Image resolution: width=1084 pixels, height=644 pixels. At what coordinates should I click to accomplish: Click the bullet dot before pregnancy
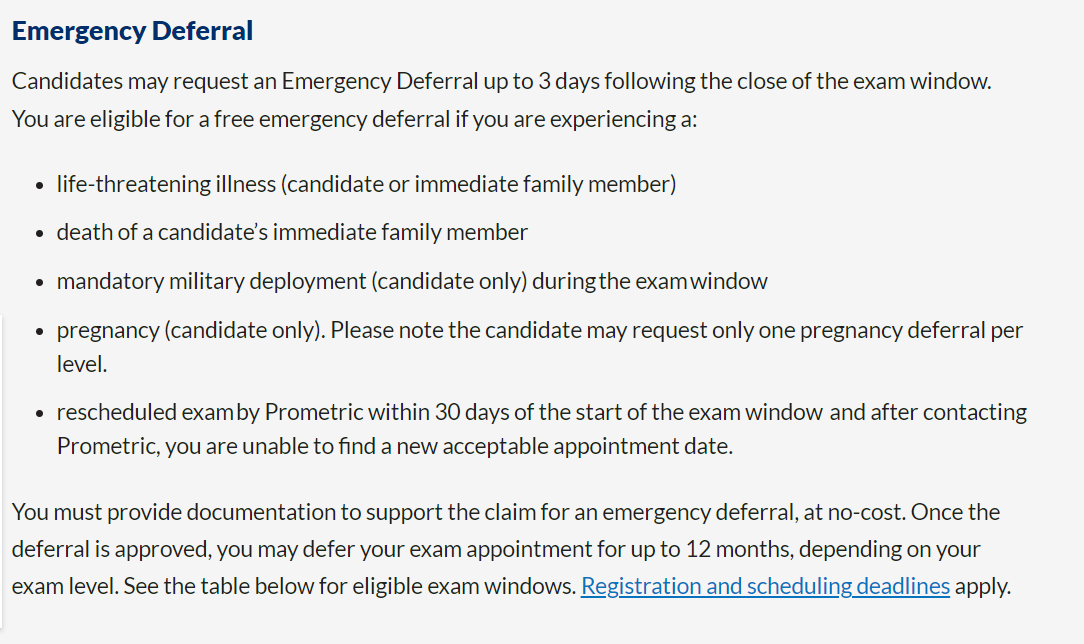tap(38, 332)
